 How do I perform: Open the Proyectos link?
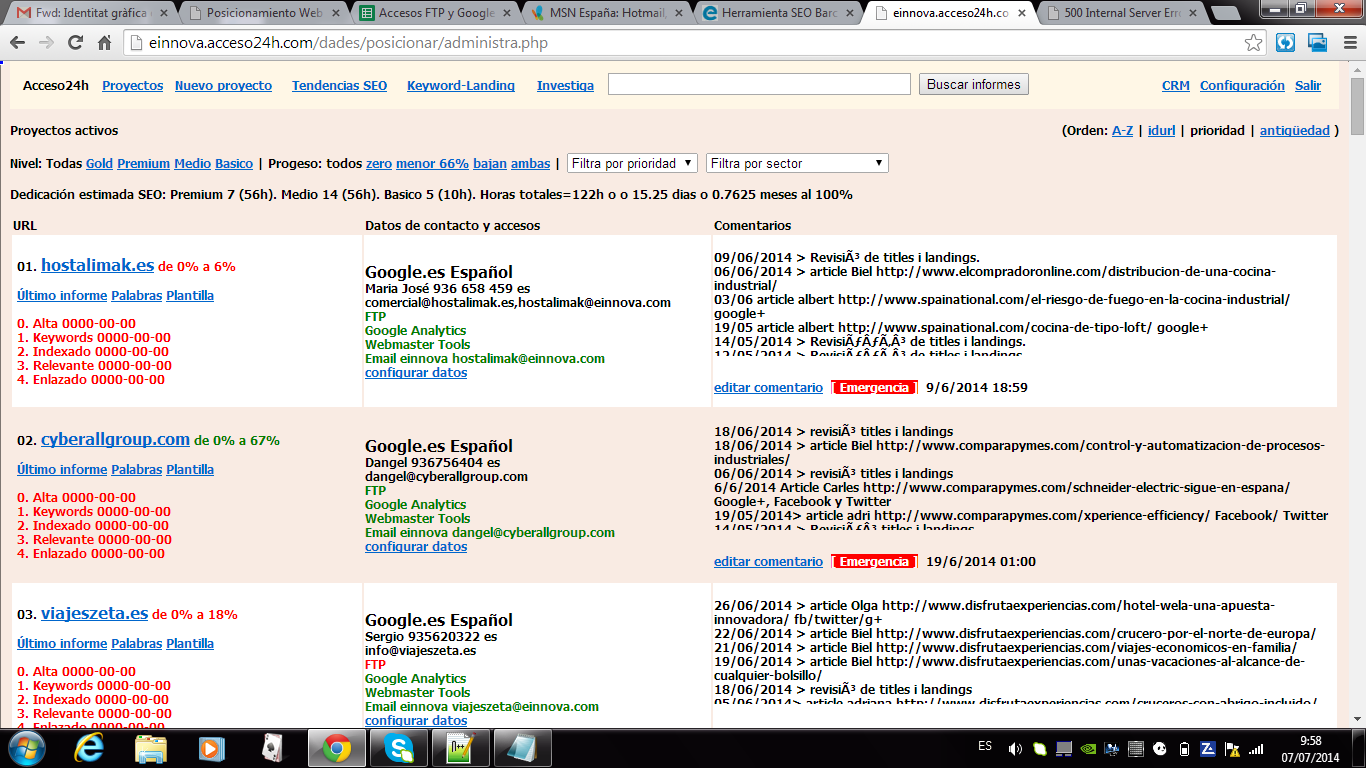(132, 86)
